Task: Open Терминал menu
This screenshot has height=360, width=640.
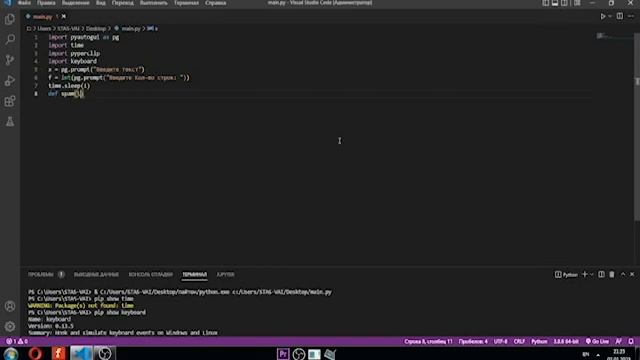Action: pyautogui.click(x=186, y=3)
